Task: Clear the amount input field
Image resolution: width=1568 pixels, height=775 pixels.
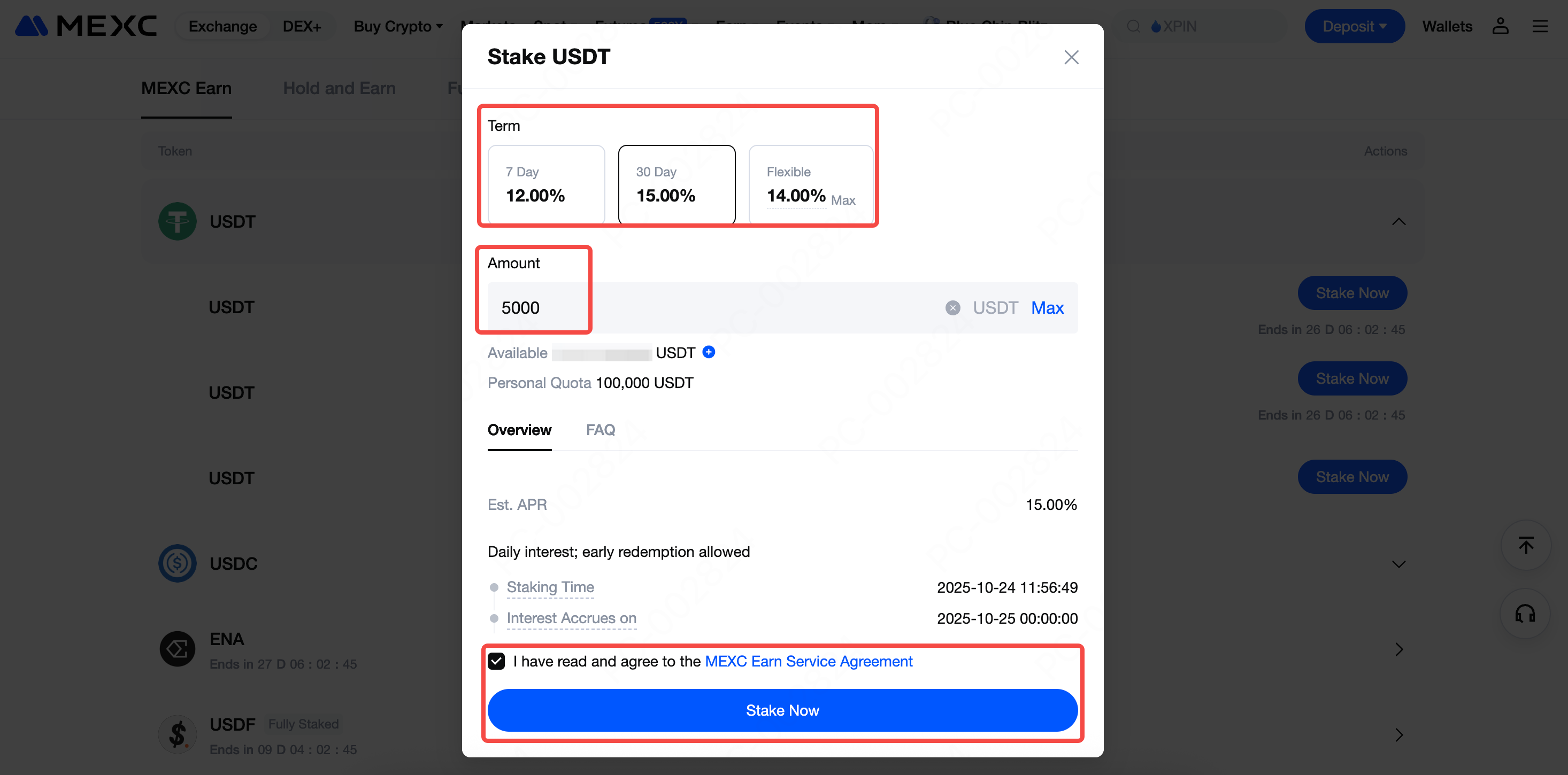Action: (x=952, y=308)
